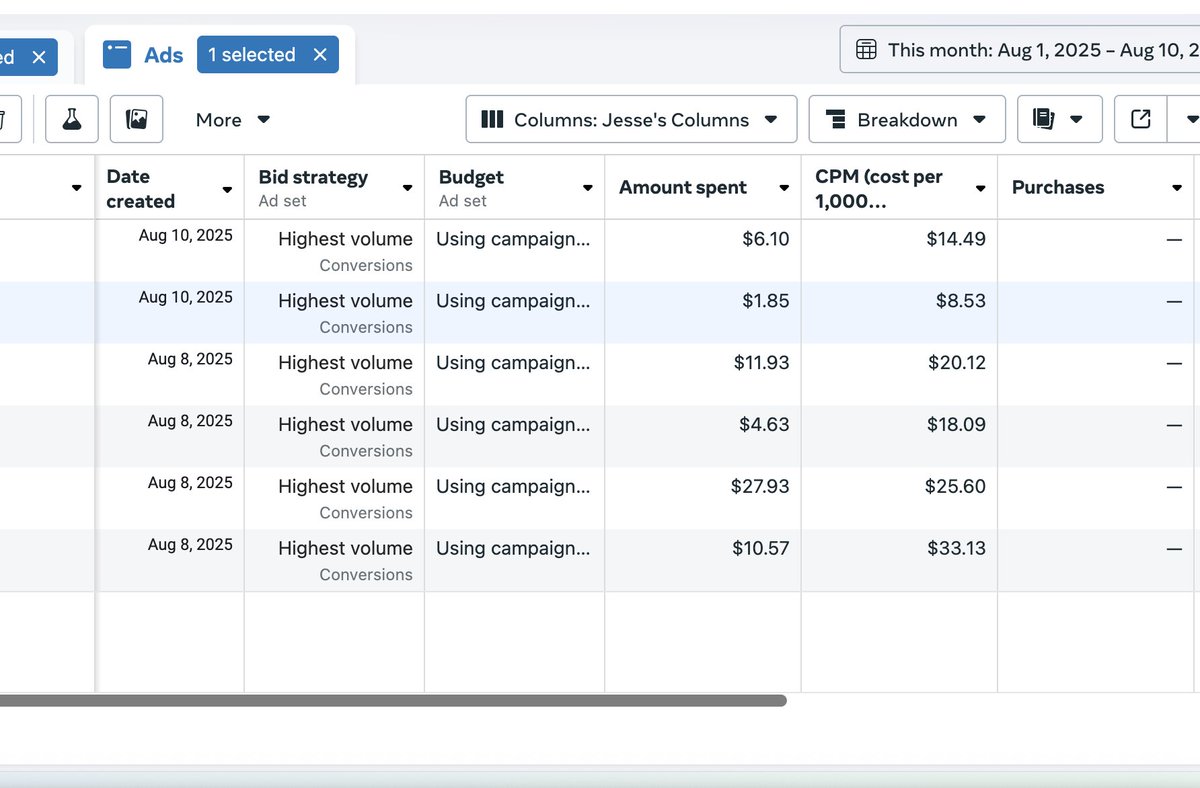The height and width of the screenshot is (788, 1200).
Task: Remove the 1 selected filter
Action: [320, 55]
